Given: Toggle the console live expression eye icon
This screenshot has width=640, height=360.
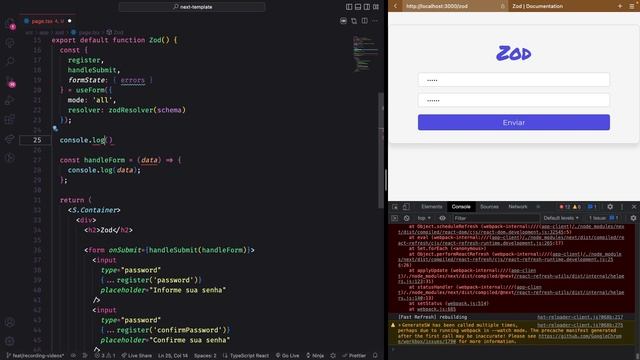Looking at the screenshot, I should [442, 218].
